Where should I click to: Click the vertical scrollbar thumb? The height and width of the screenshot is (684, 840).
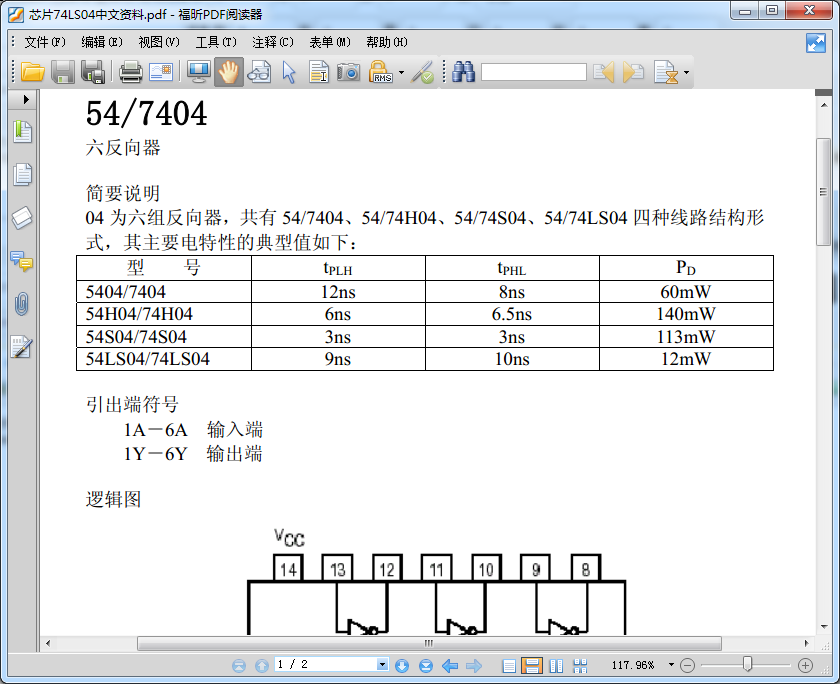[823, 192]
